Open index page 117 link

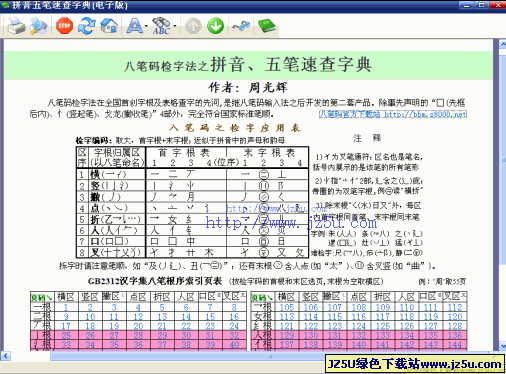[383, 317]
